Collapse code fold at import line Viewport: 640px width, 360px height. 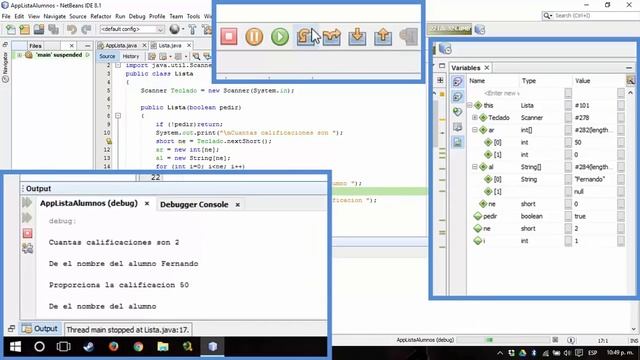(x=118, y=65)
